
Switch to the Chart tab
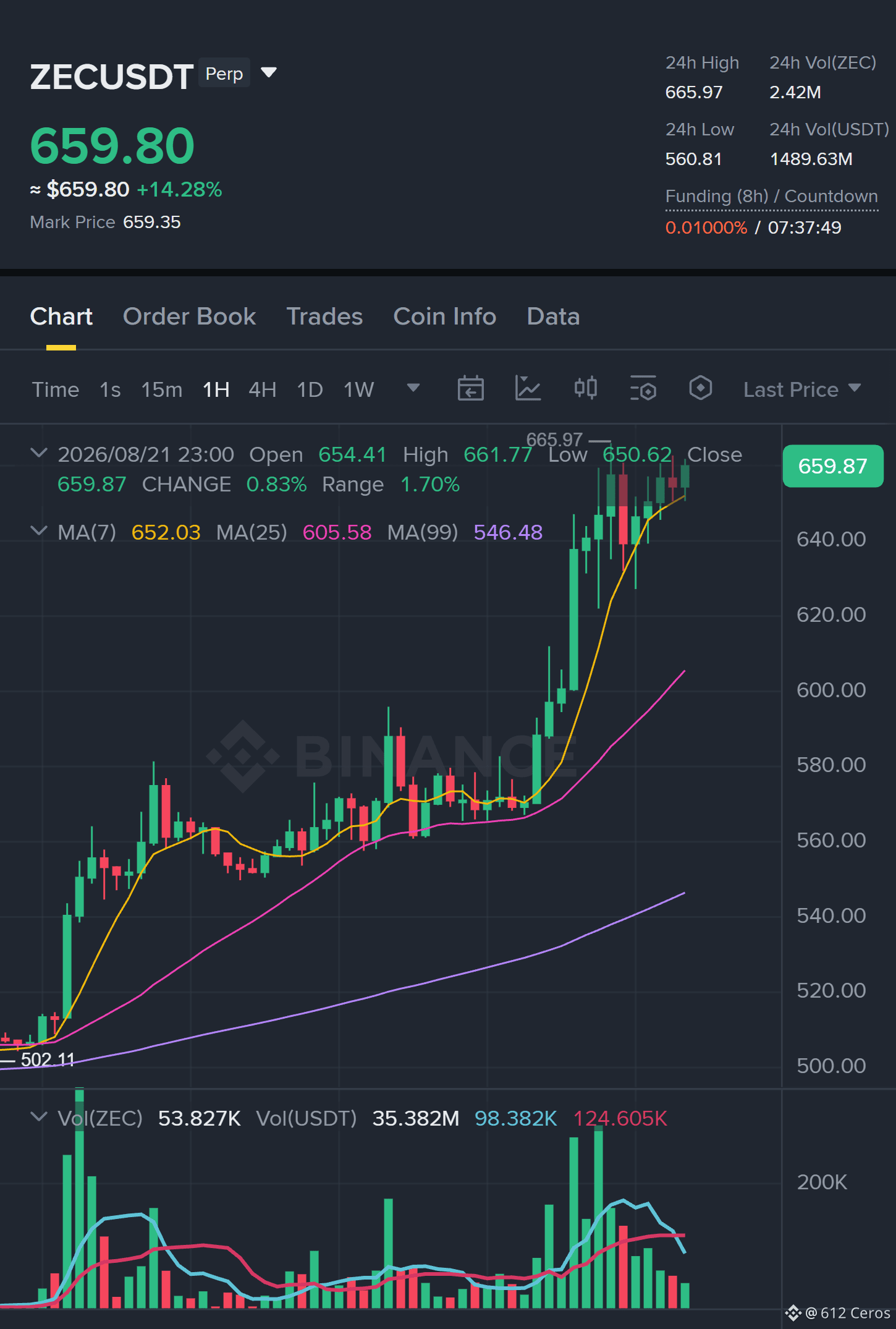tap(61, 316)
